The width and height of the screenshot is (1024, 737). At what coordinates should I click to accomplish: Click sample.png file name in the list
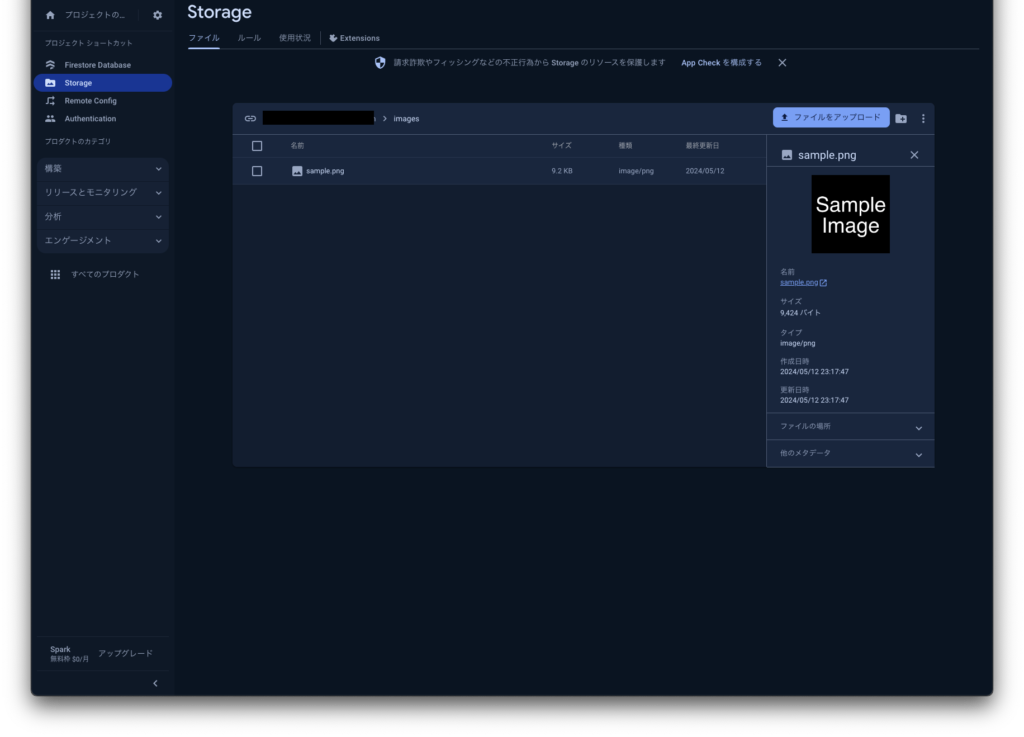325,171
